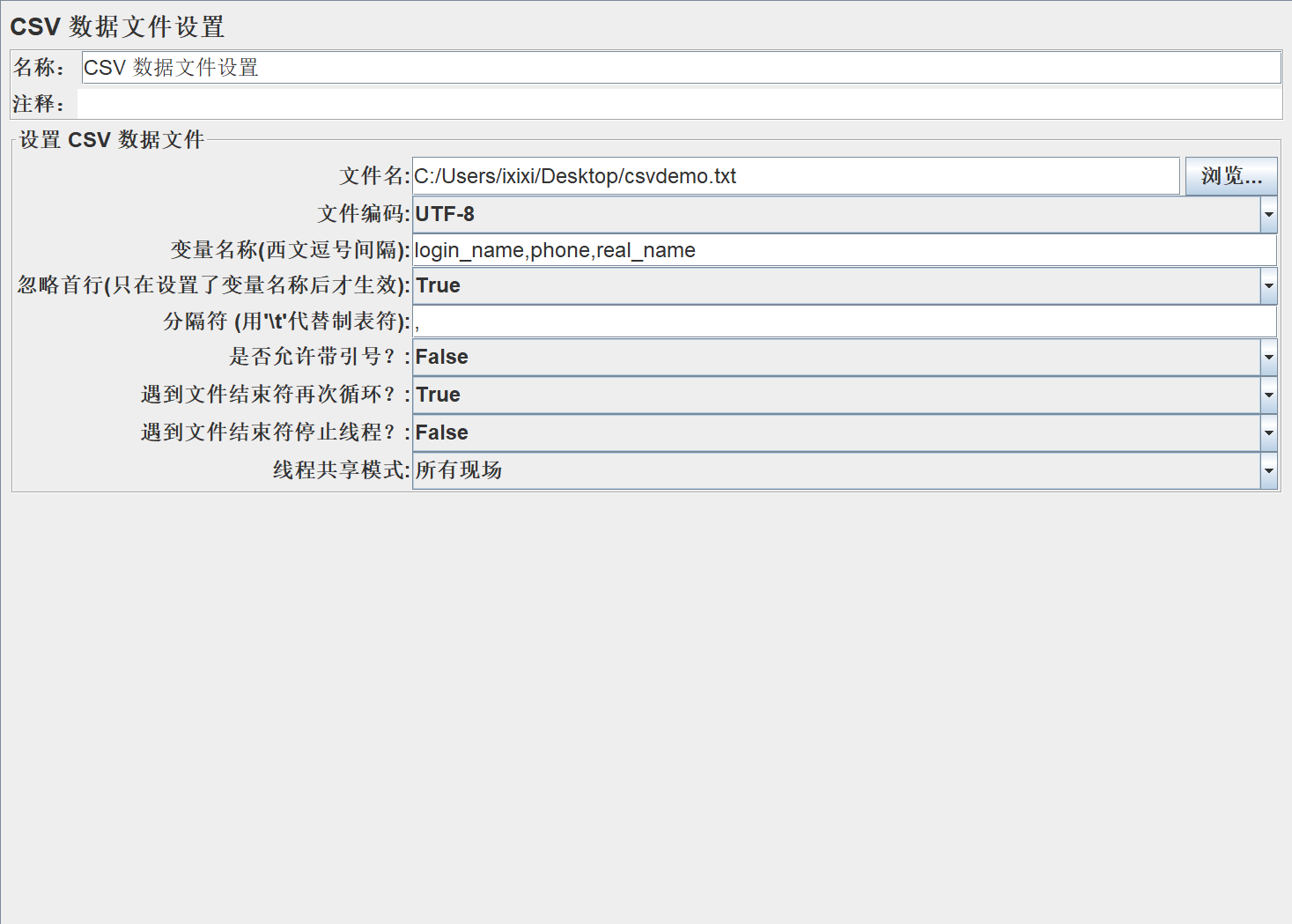Image resolution: width=1292 pixels, height=924 pixels.
Task: Click the 线程共享模式 label text
Action: (x=342, y=470)
